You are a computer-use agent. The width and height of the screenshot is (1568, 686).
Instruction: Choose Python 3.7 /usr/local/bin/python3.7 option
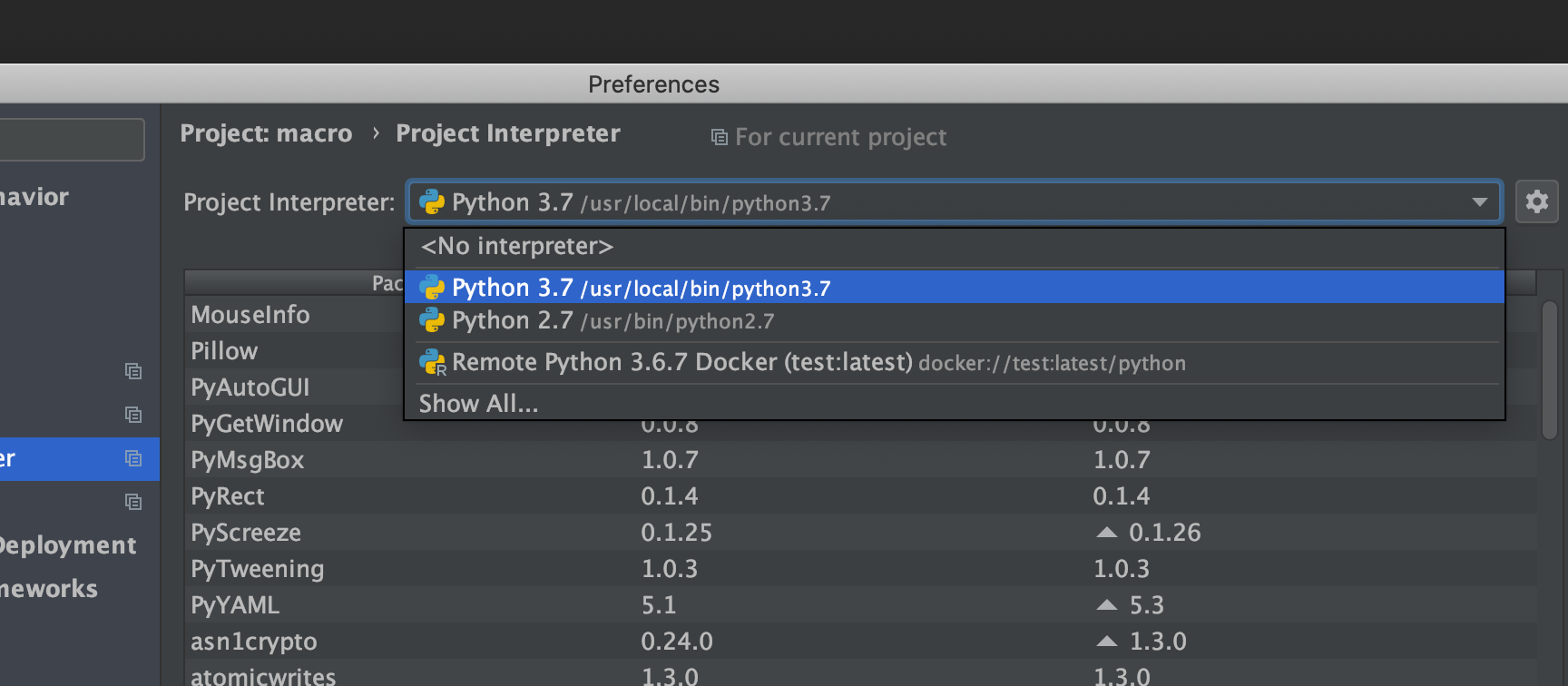tap(954, 288)
